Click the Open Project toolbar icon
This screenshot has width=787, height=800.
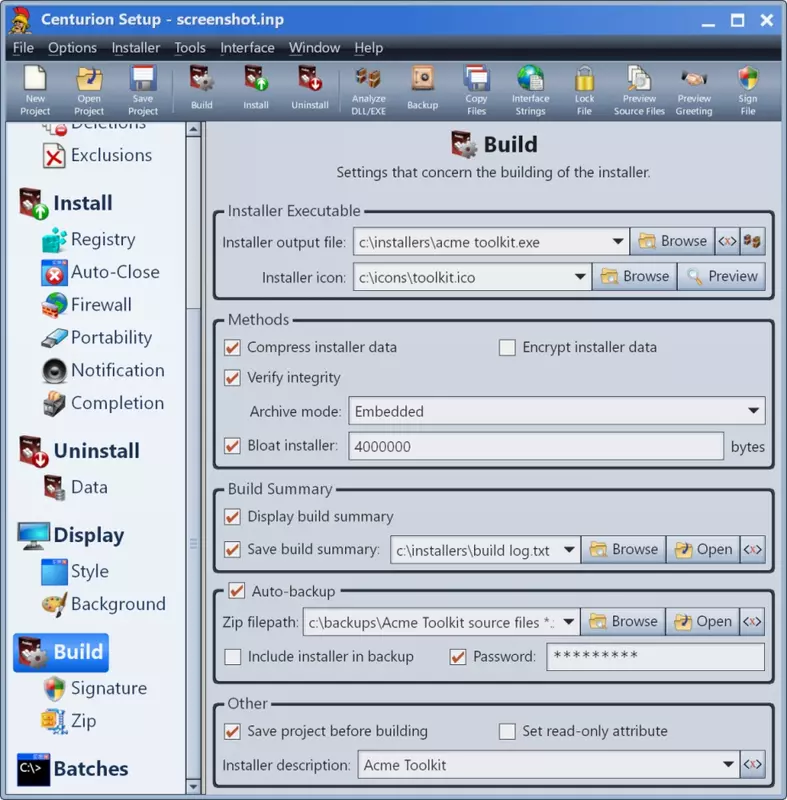point(89,91)
